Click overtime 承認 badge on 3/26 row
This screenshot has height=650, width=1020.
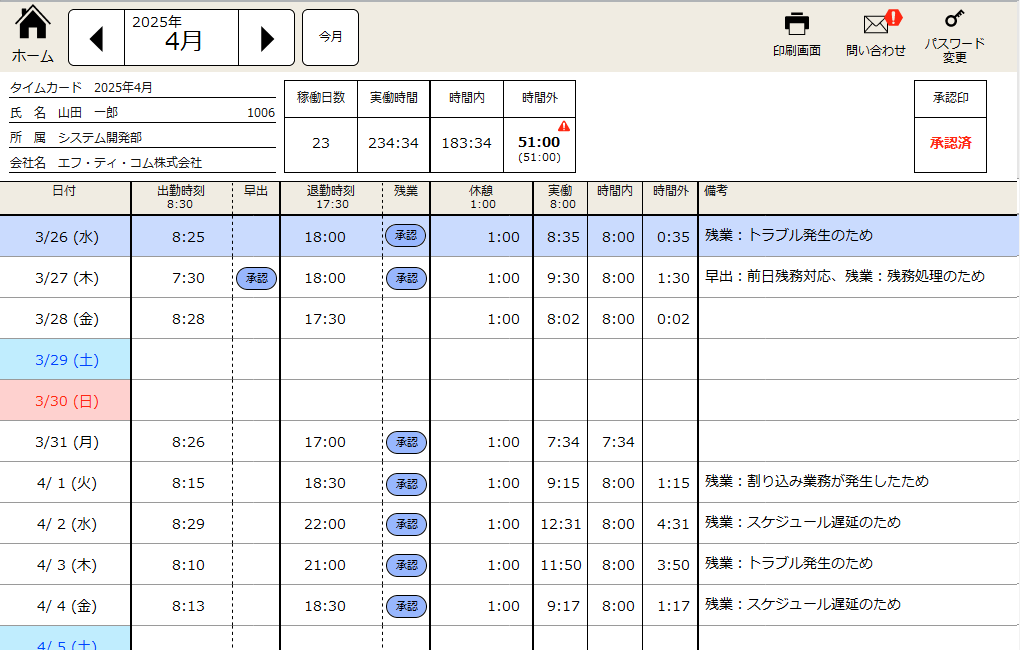[406, 236]
